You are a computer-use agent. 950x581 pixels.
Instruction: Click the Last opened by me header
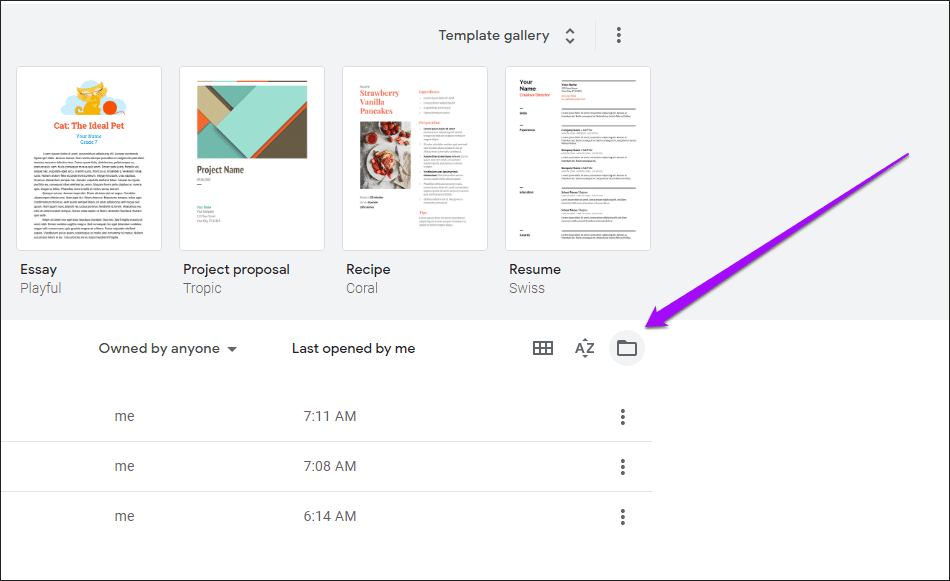353,348
